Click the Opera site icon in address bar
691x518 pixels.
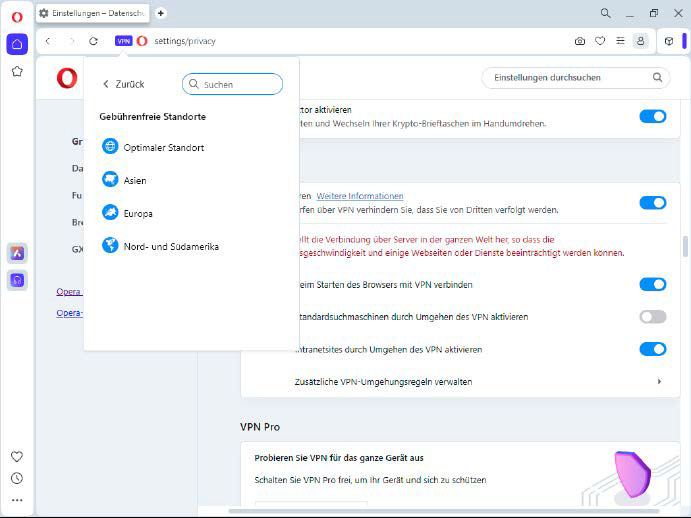pyautogui.click(x=142, y=41)
